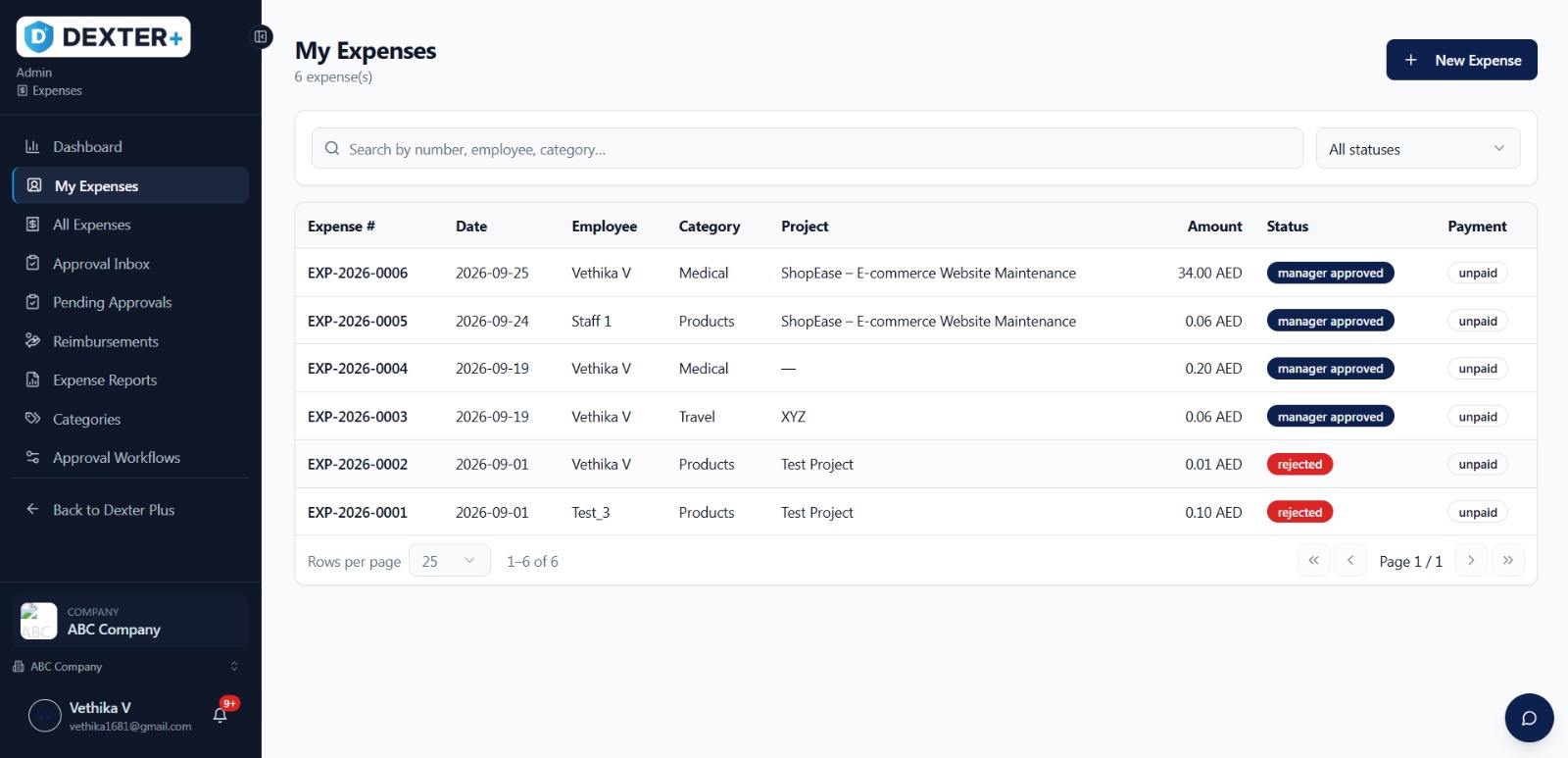Go to Approval Inbox
The width and height of the screenshot is (1568, 758).
130,263
